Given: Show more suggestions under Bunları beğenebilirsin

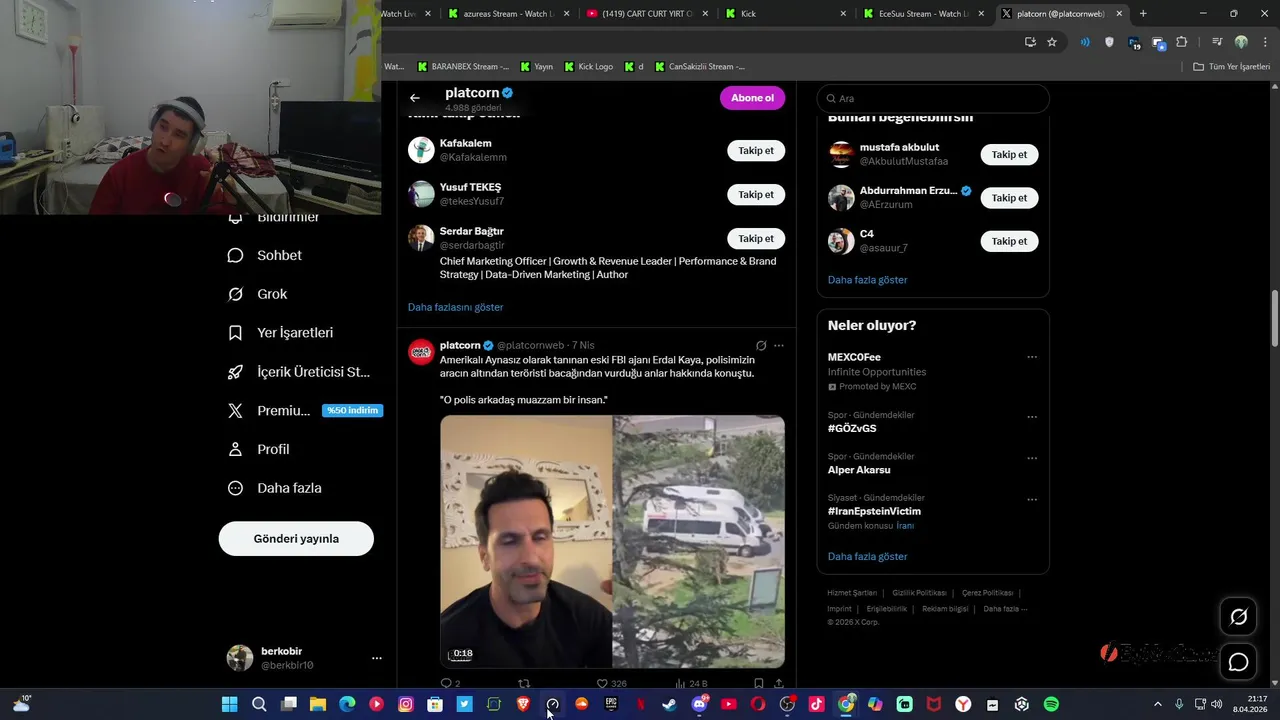Looking at the screenshot, I should click(x=867, y=280).
